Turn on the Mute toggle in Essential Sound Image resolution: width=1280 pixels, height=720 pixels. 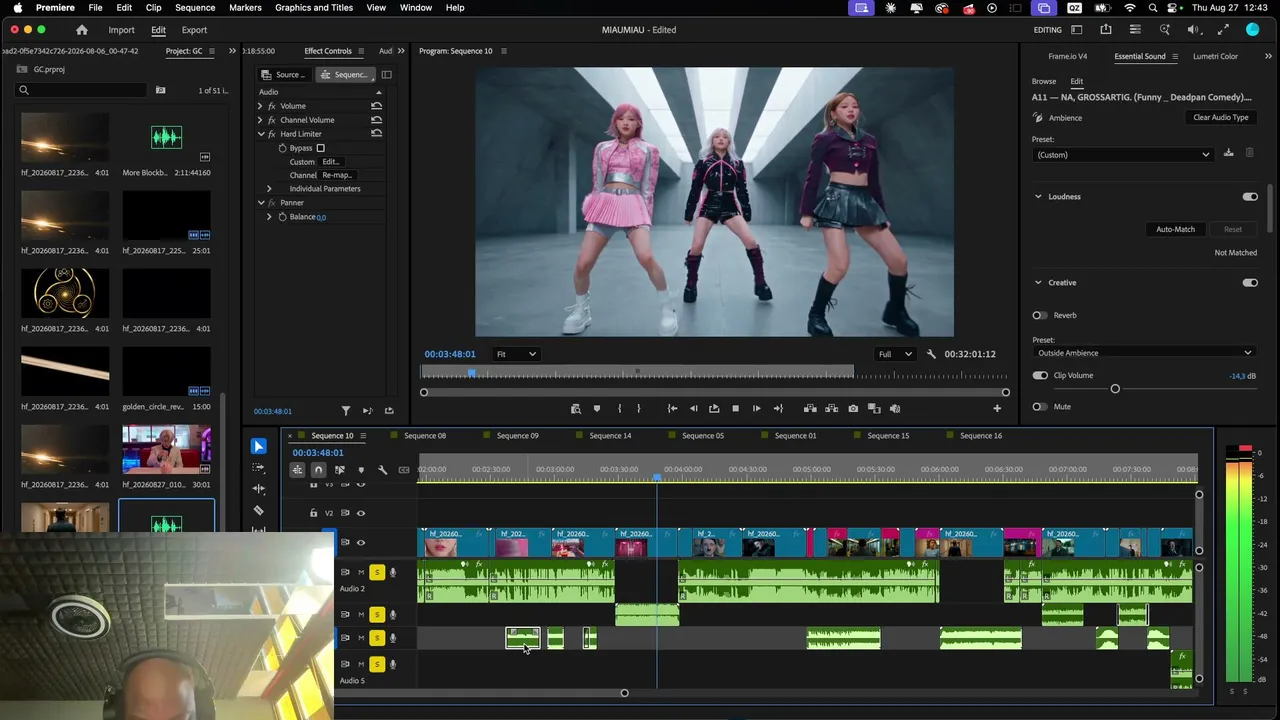(1040, 407)
